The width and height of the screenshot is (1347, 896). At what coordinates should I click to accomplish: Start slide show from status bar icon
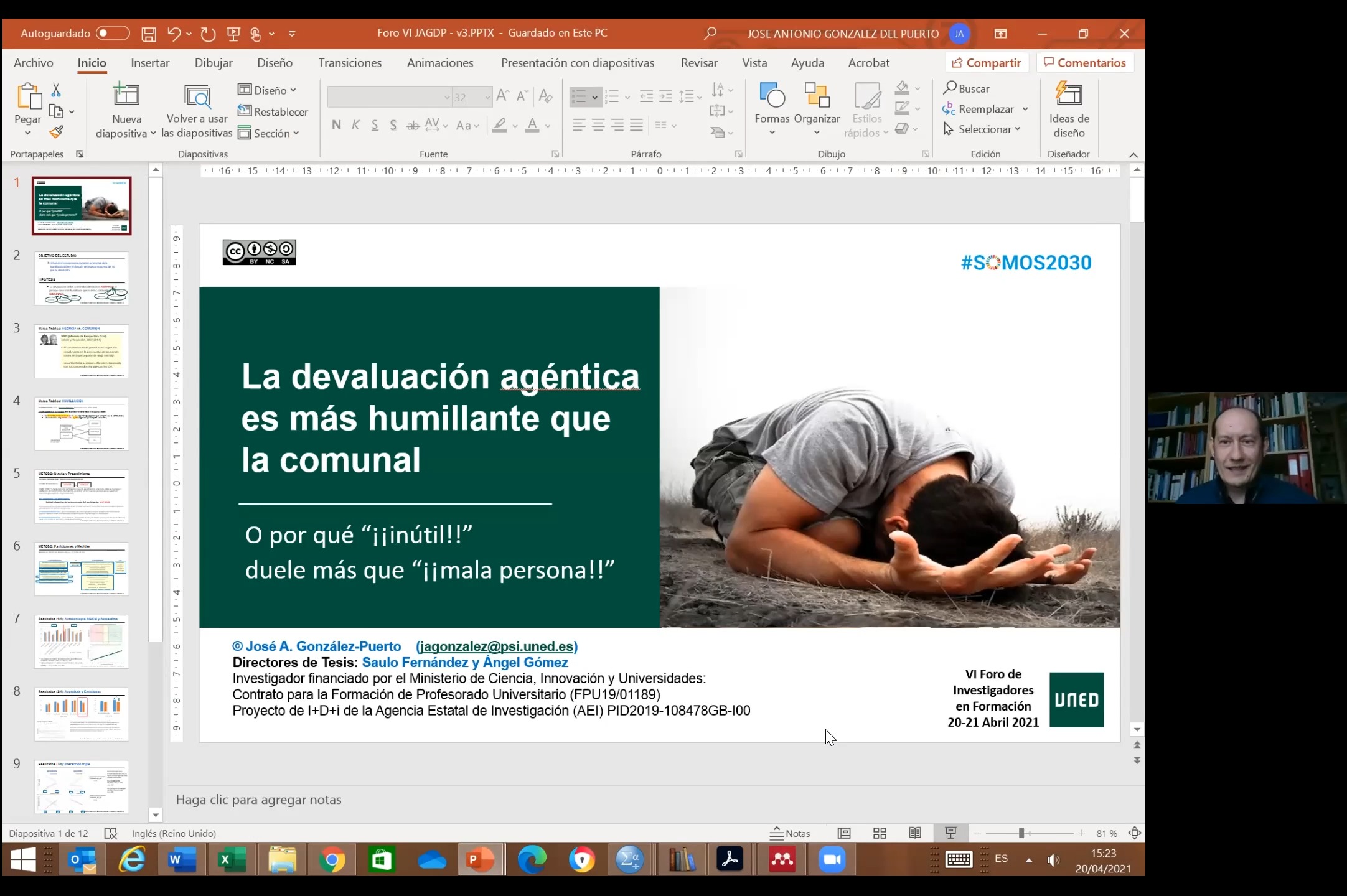pyautogui.click(x=950, y=833)
